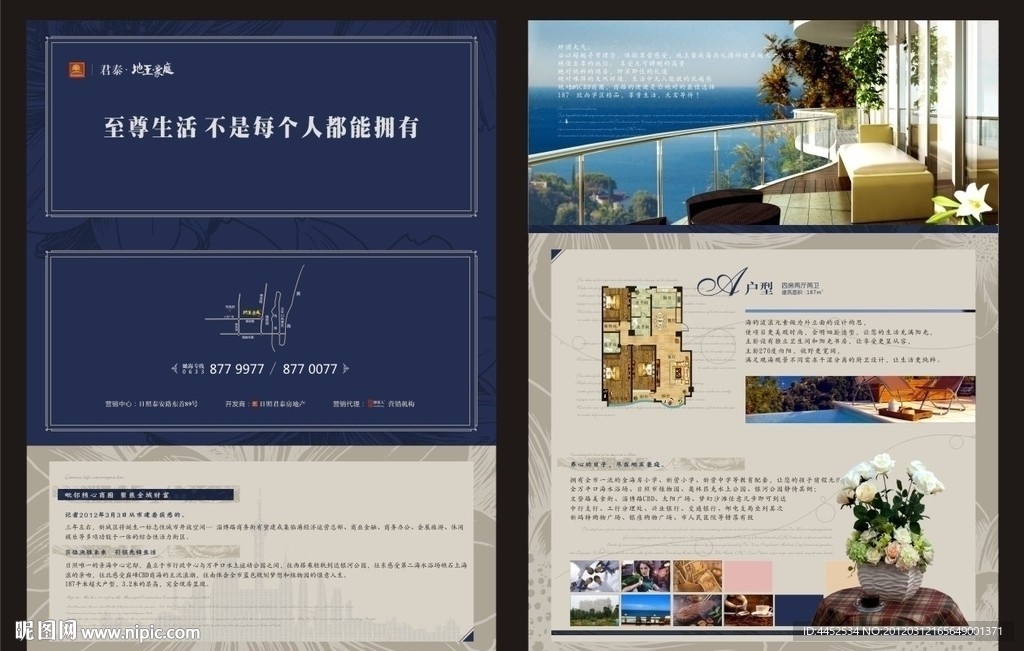Image resolution: width=1024 pixels, height=651 pixels.
Task: Open the 至尊生活 headline panel
Action: coord(260,128)
